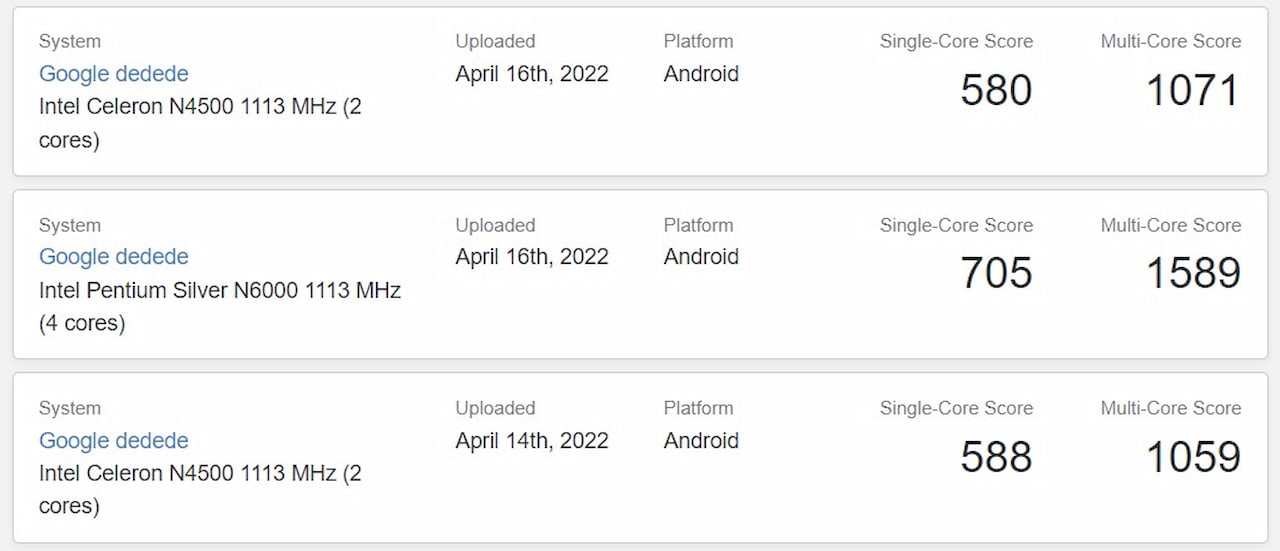This screenshot has width=1280, height=551.
Task: Open Google dedede link uploaded April 14th
Action: pos(114,441)
